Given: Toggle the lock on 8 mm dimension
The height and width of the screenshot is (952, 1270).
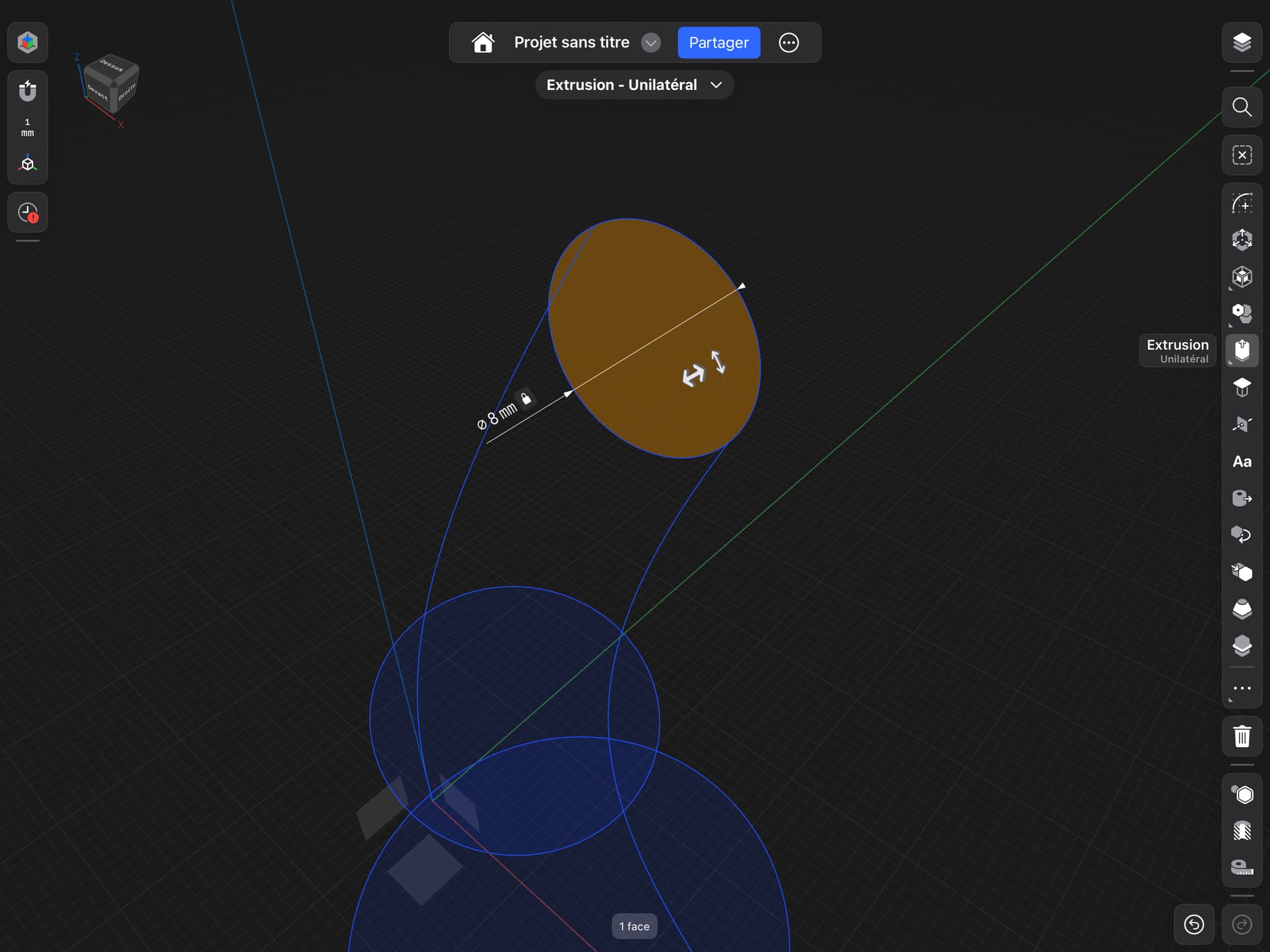Looking at the screenshot, I should (526, 398).
